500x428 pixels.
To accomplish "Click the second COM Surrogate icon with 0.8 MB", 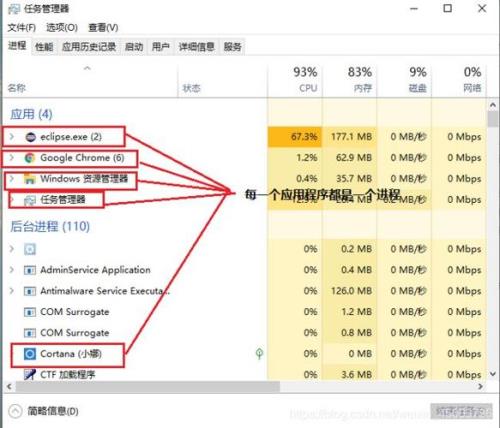I will [30, 333].
